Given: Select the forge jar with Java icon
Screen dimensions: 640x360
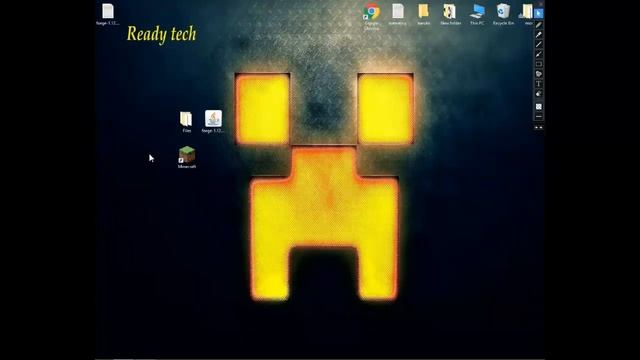Looking at the screenshot, I should coord(213,121).
